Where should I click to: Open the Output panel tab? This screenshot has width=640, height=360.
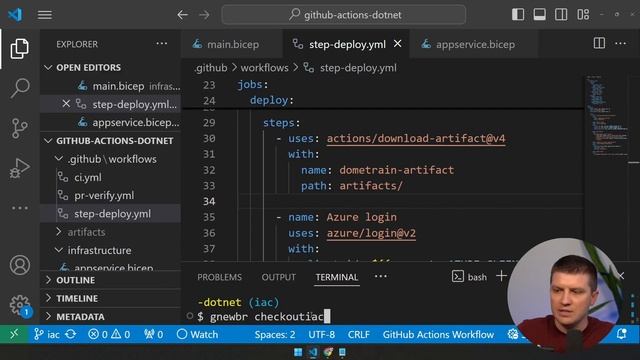(x=278, y=277)
